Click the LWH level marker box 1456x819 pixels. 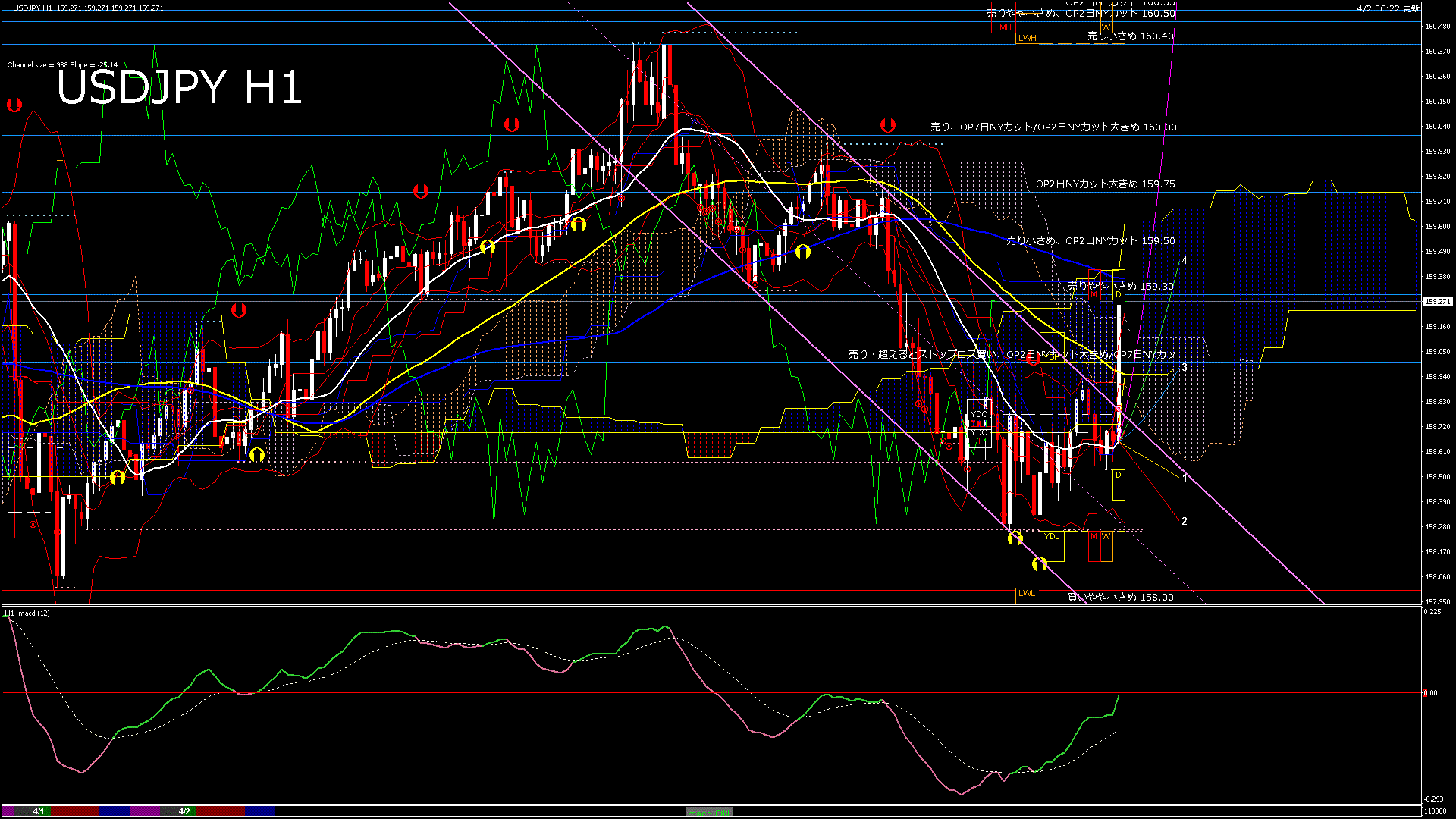pos(1027,38)
